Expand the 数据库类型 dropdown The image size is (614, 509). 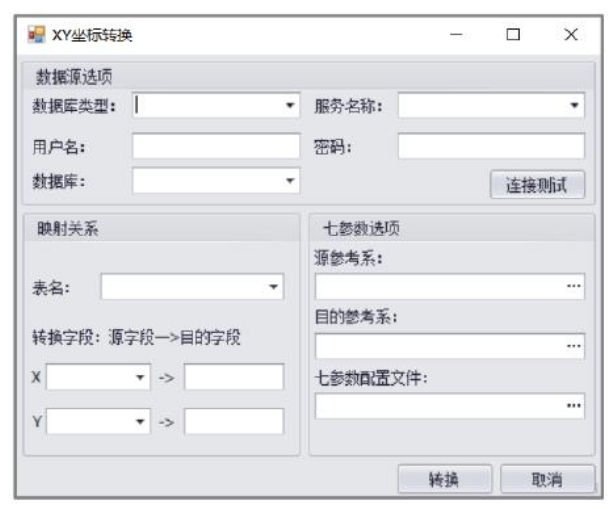[290, 105]
